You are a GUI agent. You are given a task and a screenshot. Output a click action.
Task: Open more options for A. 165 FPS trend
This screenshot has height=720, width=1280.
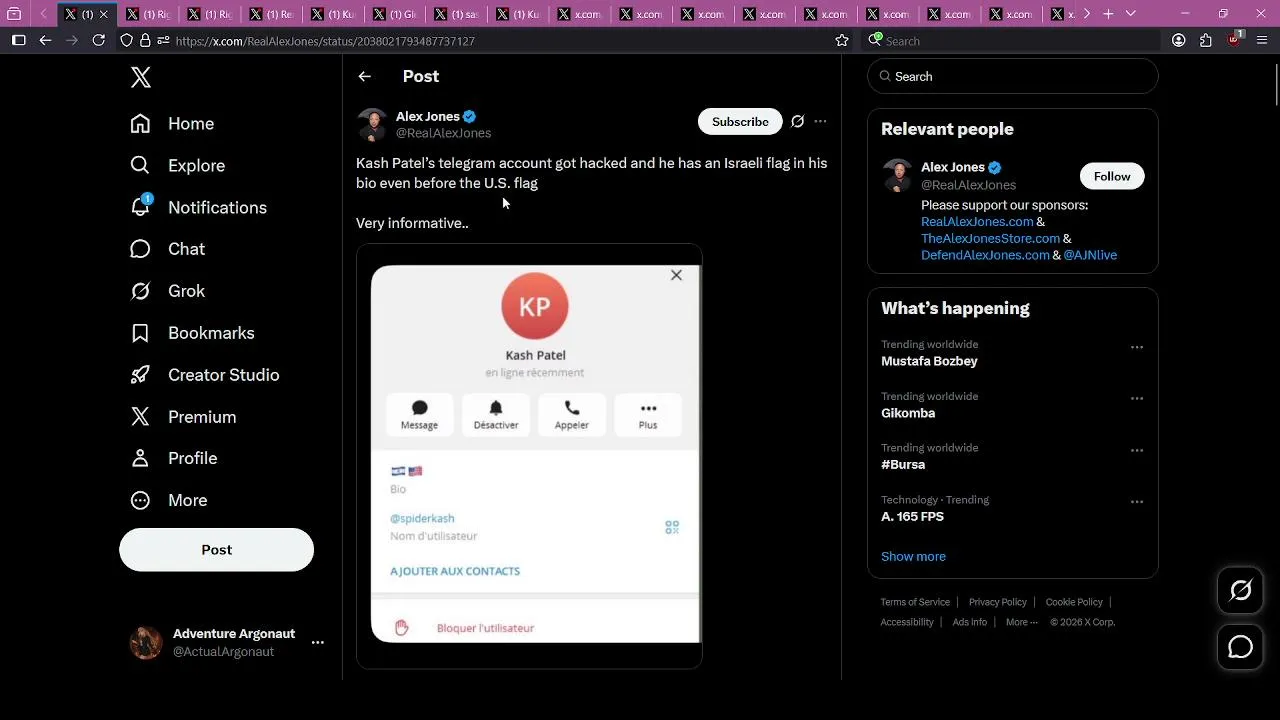1136,502
